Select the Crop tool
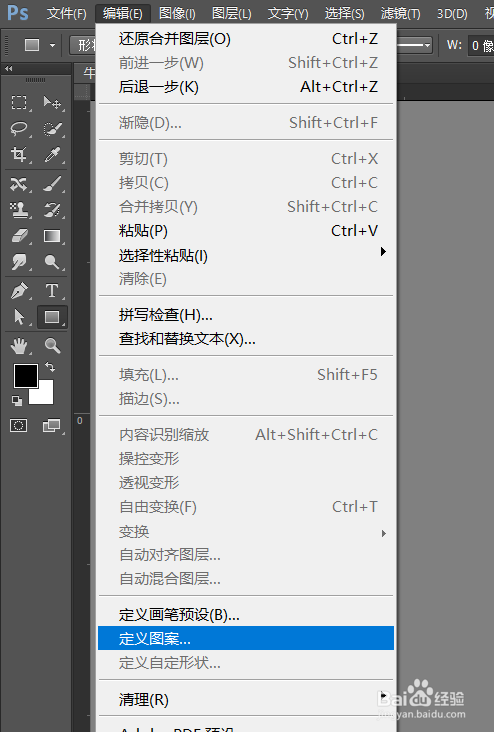 tap(19, 154)
